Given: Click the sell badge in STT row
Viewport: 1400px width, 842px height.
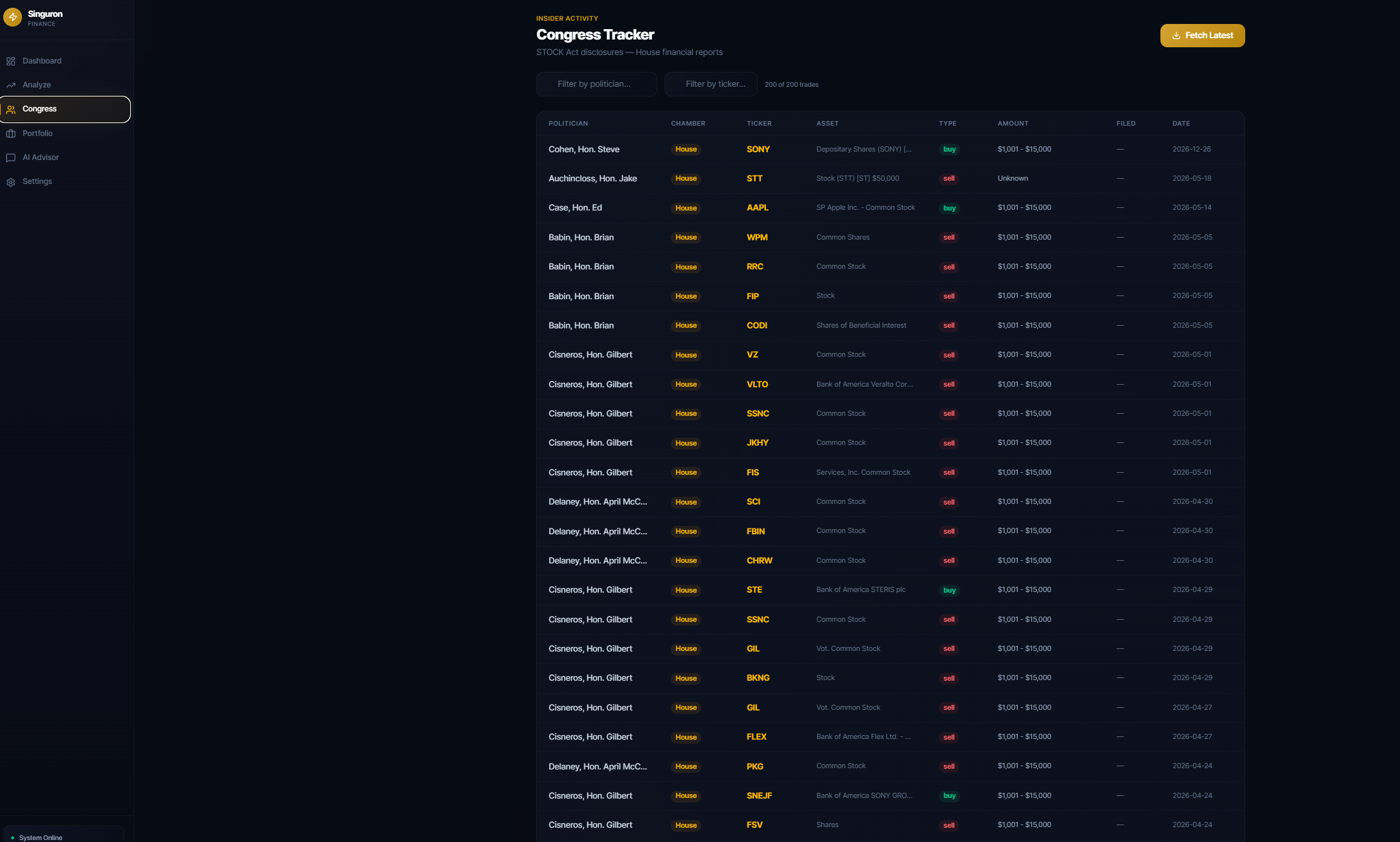Looking at the screenshot, I should (949, 178).
